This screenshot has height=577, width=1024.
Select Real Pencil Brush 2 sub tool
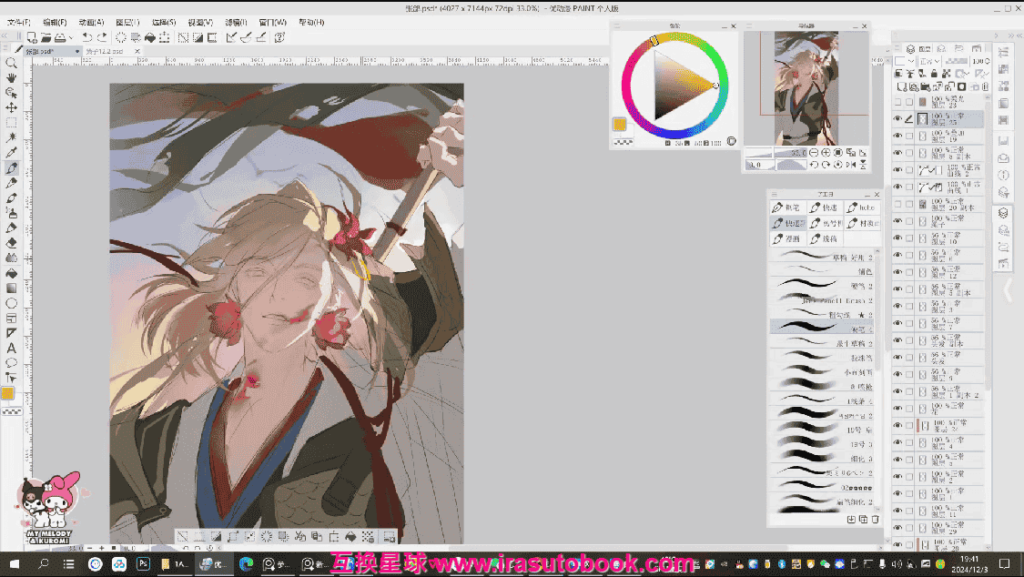pos(822,300)
